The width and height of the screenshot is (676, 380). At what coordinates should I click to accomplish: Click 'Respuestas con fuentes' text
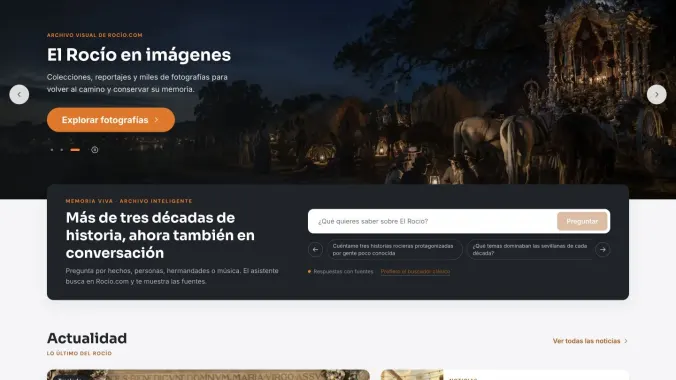tap(343, 271)
